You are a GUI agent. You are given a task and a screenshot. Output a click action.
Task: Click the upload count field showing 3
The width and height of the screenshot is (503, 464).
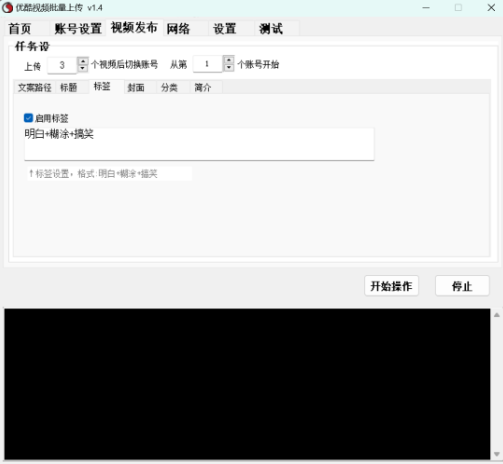[62, 65]
